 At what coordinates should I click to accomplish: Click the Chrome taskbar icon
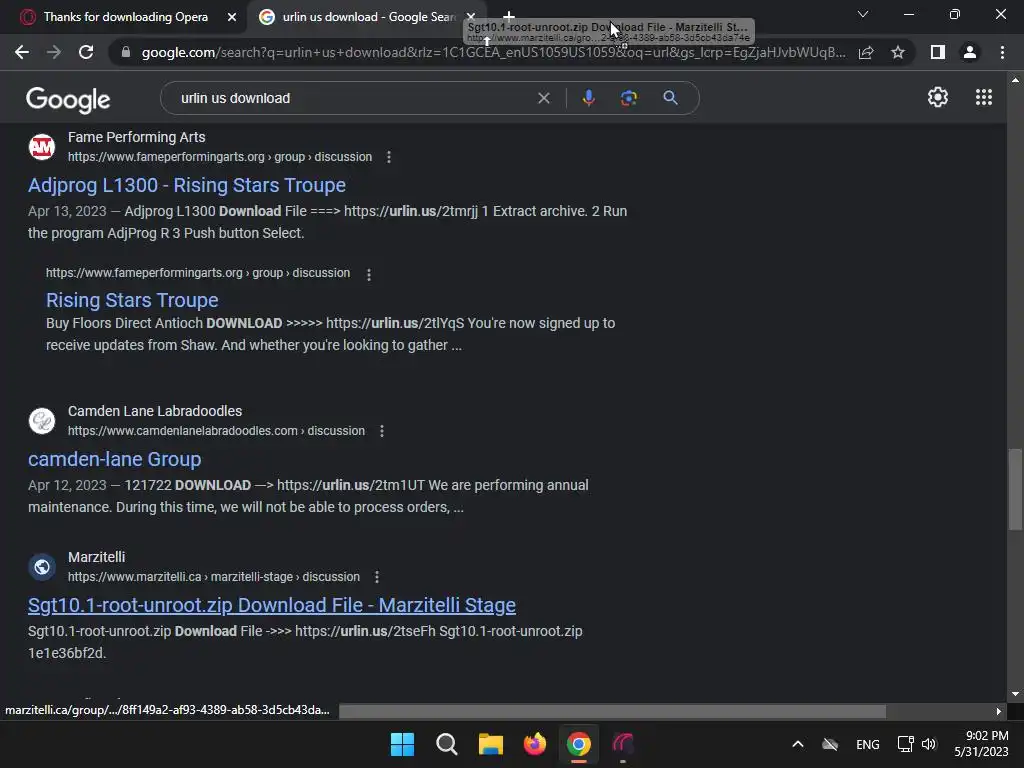click(x=579, y=744)
